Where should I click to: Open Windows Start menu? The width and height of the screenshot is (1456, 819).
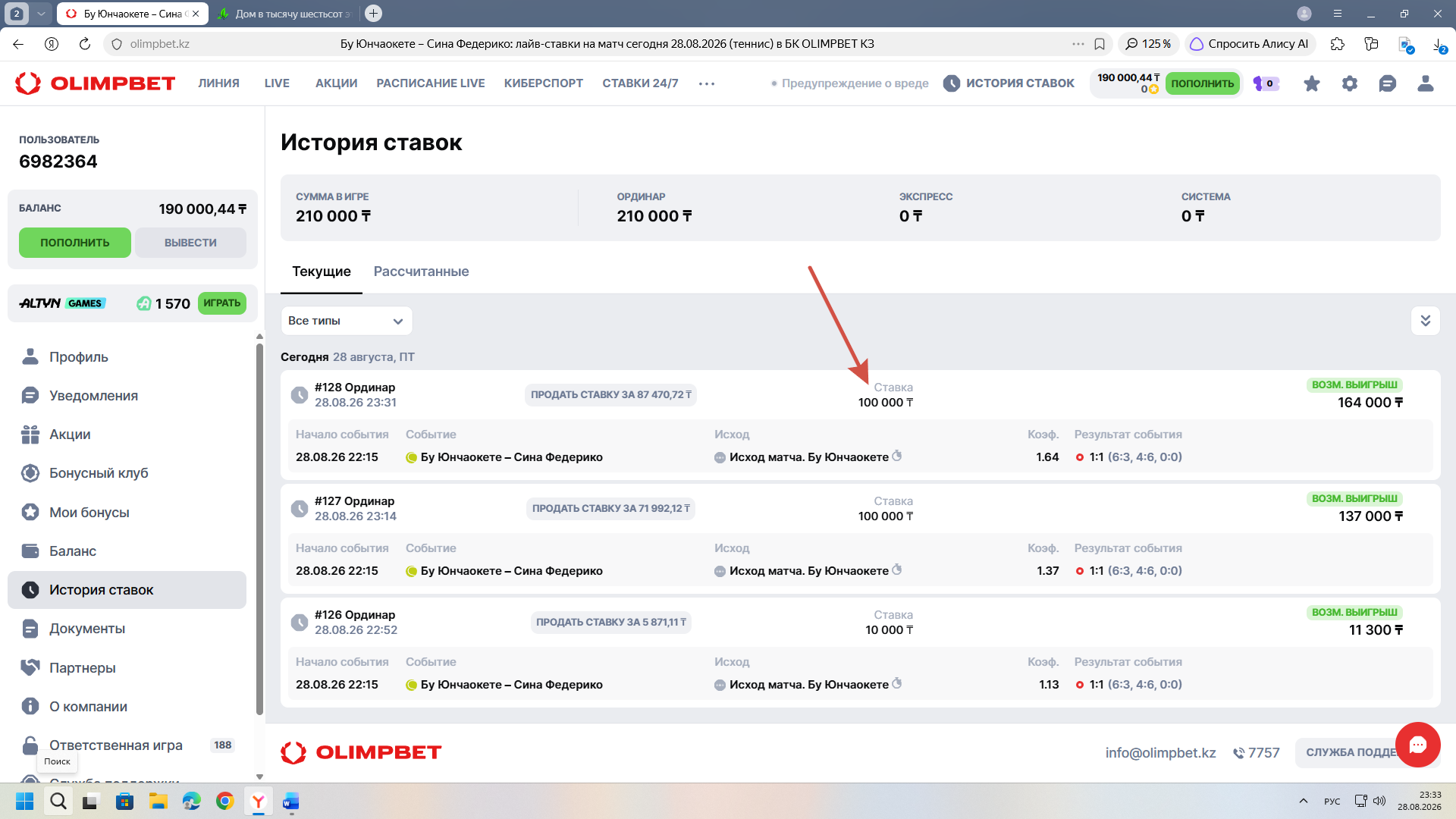25,801
